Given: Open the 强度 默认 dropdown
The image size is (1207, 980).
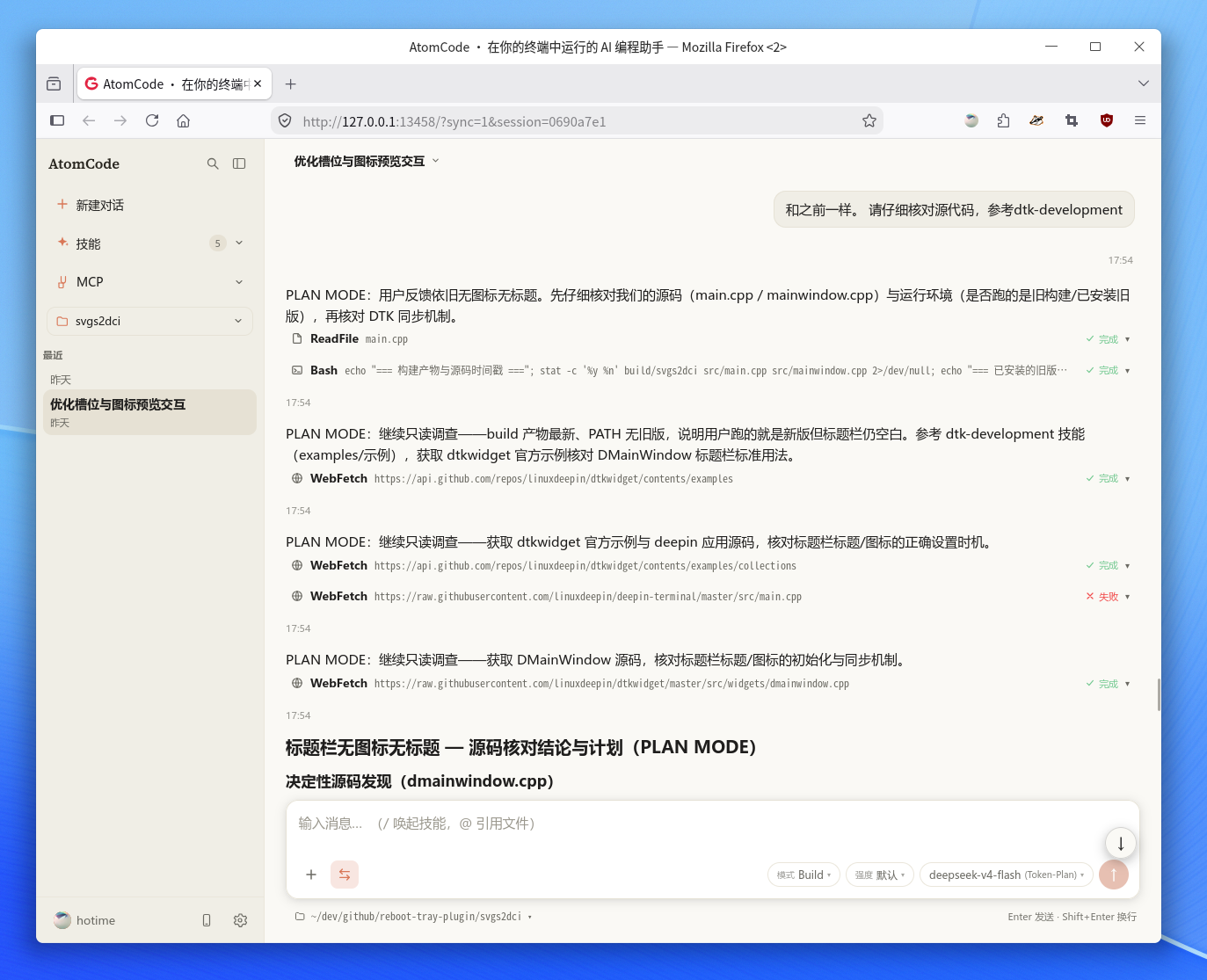Looking at the screenshot, I should [880, 875].
